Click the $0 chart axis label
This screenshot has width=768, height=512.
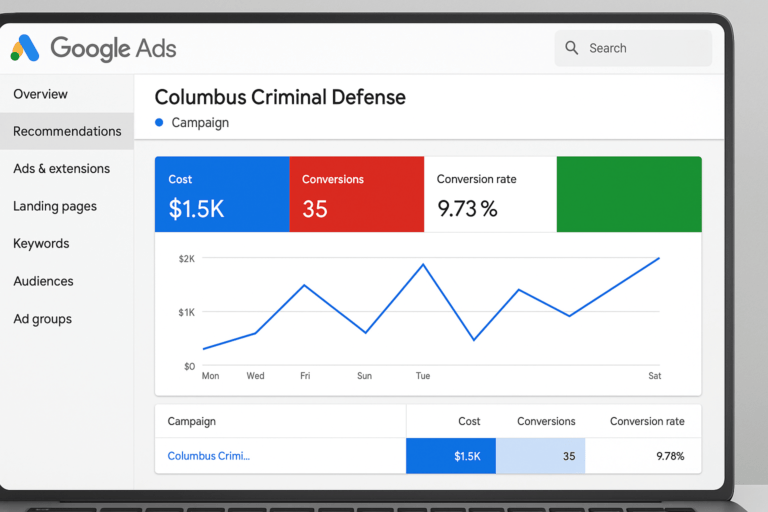point(189,366)
